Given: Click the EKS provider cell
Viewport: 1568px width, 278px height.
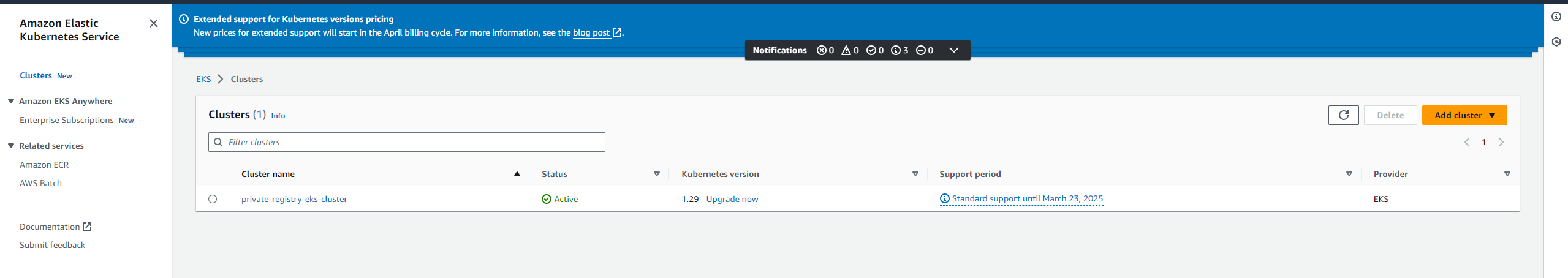Looking at the screenshot, I should [x=1381, y=199].
